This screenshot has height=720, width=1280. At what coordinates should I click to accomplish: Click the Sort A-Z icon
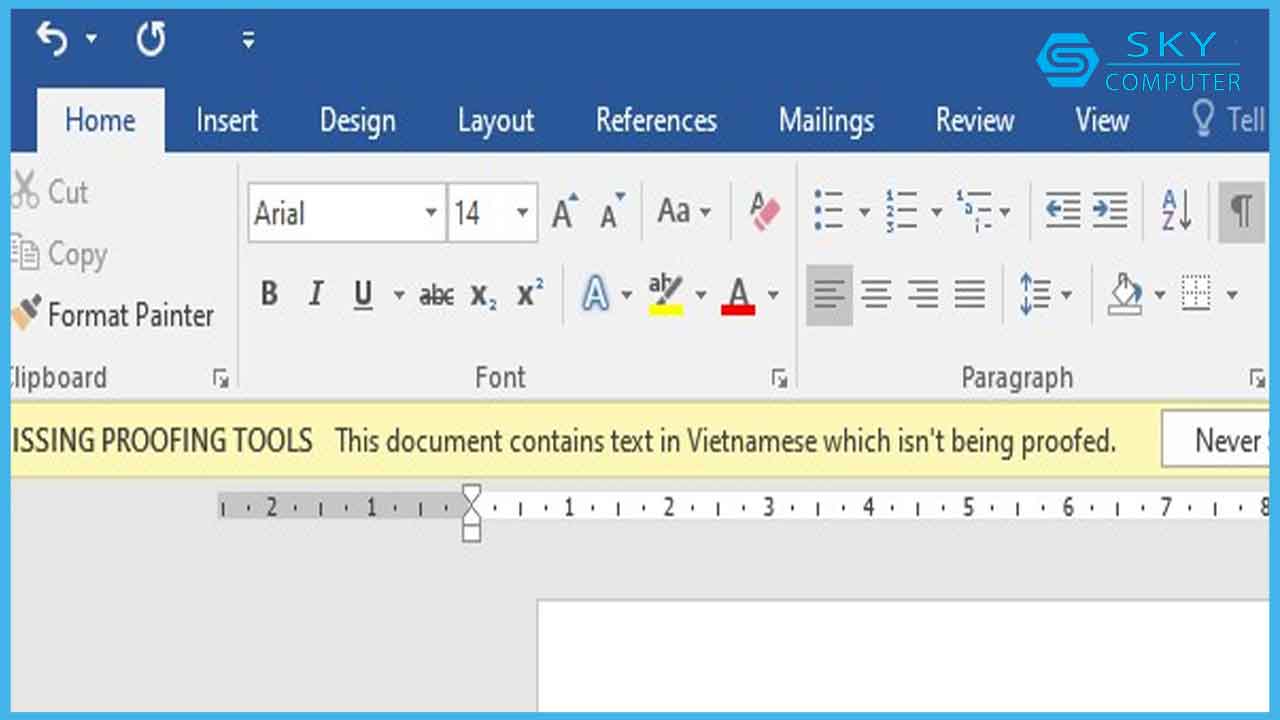[x=1177, y=210]
